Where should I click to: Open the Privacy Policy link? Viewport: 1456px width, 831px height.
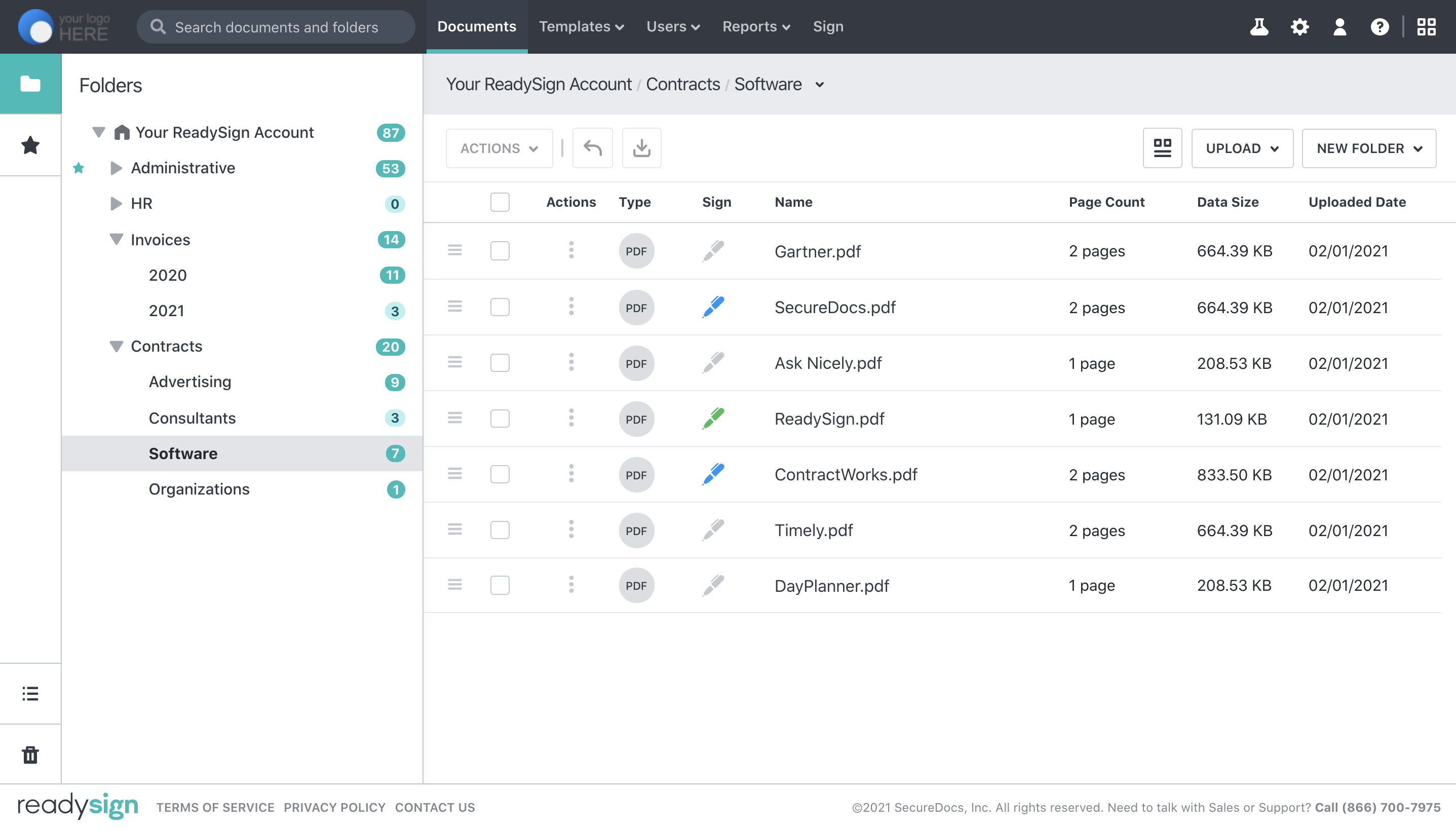[334, 808]
